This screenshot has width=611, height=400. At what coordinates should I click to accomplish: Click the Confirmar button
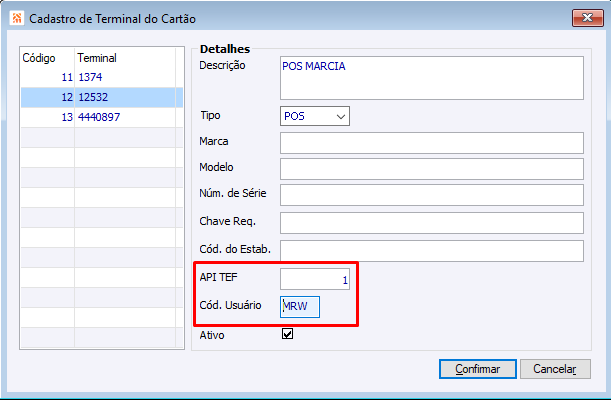point(477,369)
